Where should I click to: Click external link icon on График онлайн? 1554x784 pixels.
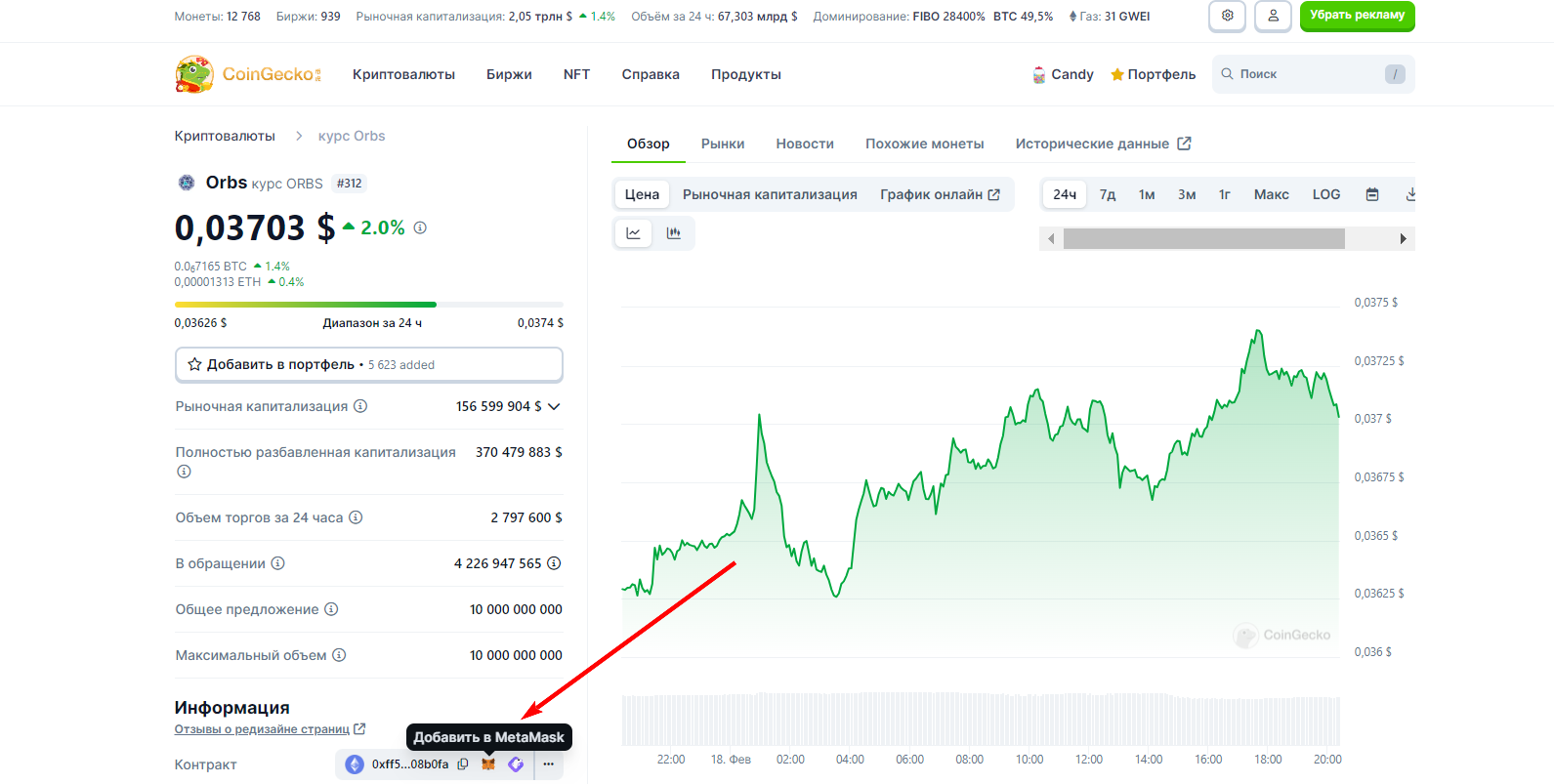pyautogui.click(x=994, y=194)
